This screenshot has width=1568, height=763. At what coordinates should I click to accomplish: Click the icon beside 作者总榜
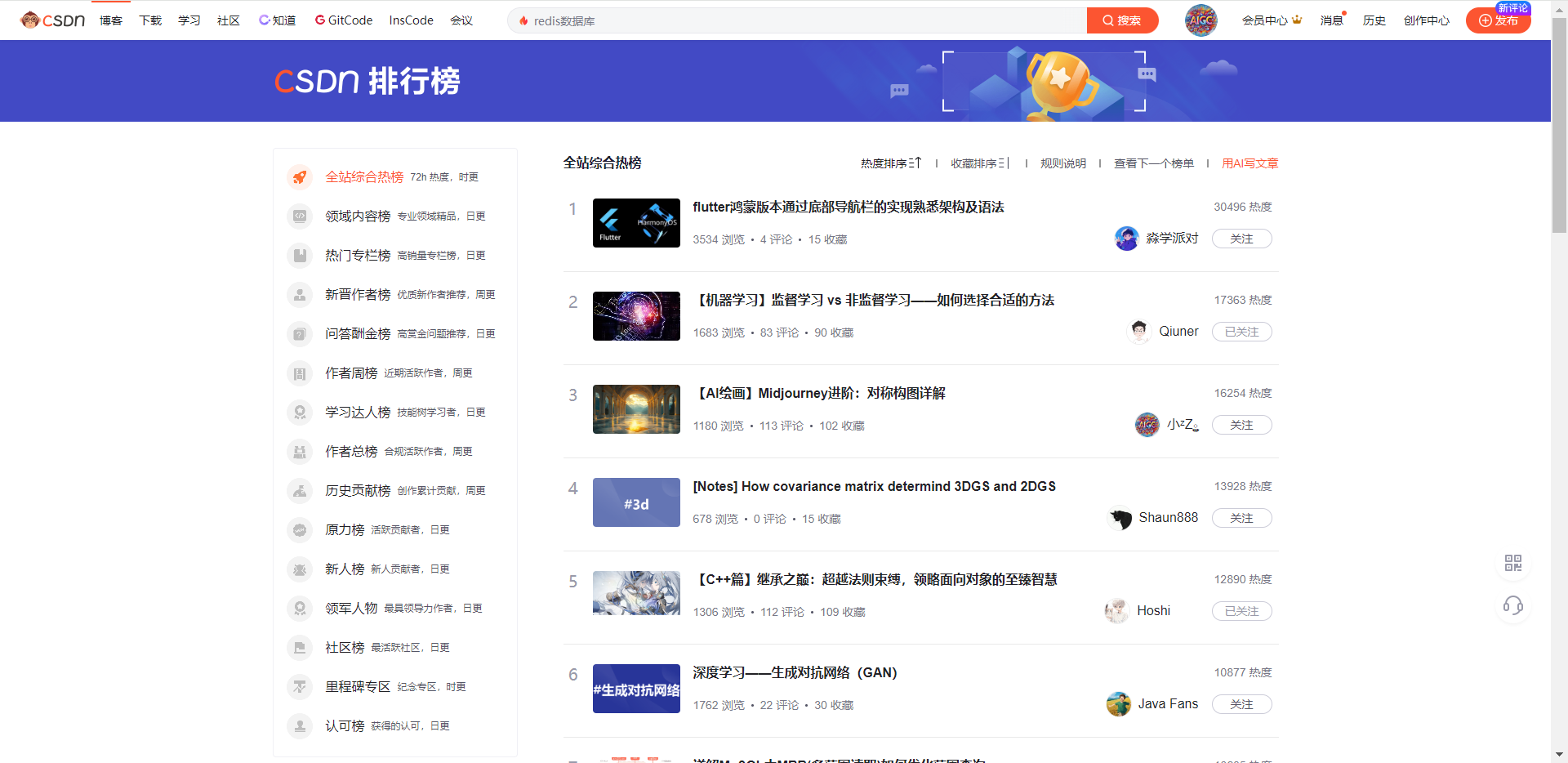coord(300,451)
